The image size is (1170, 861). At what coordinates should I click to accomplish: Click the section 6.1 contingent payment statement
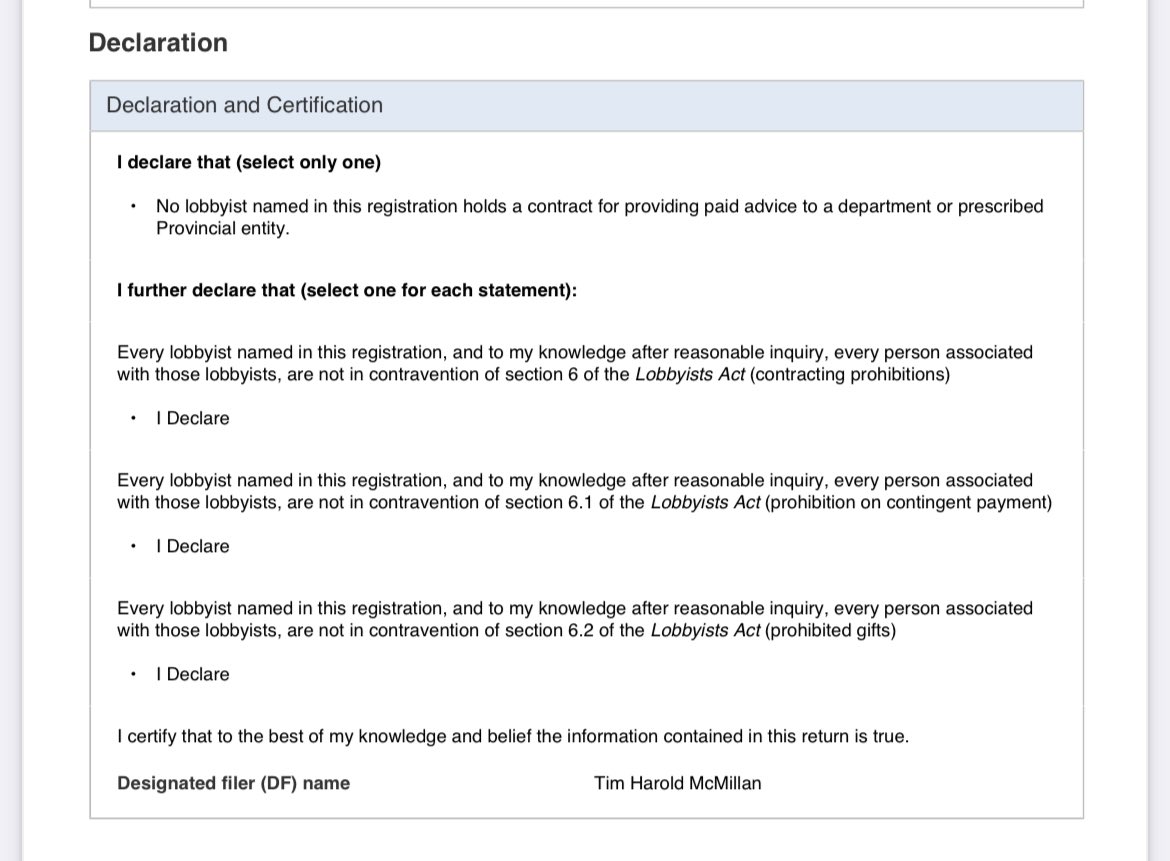click(584, 492)
